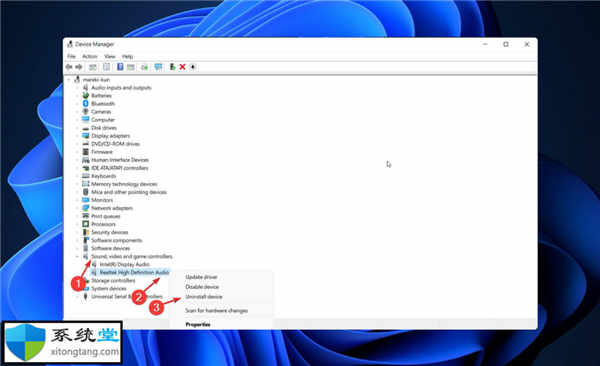600x366 pixels.
Task: Select Realtek High Definition Audio device
Action: tap(134, 272)
